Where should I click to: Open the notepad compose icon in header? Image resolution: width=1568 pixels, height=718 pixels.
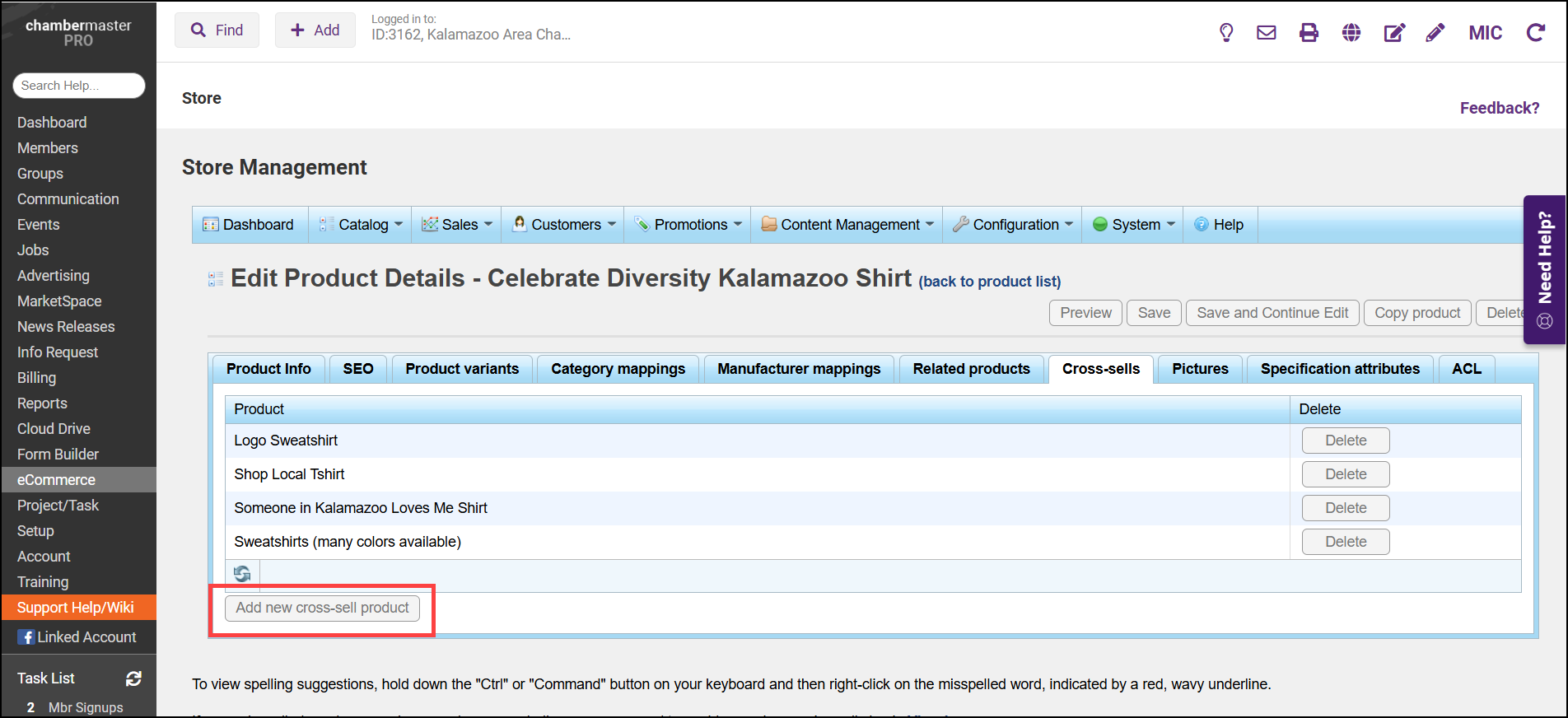[x=1394, y=33]
